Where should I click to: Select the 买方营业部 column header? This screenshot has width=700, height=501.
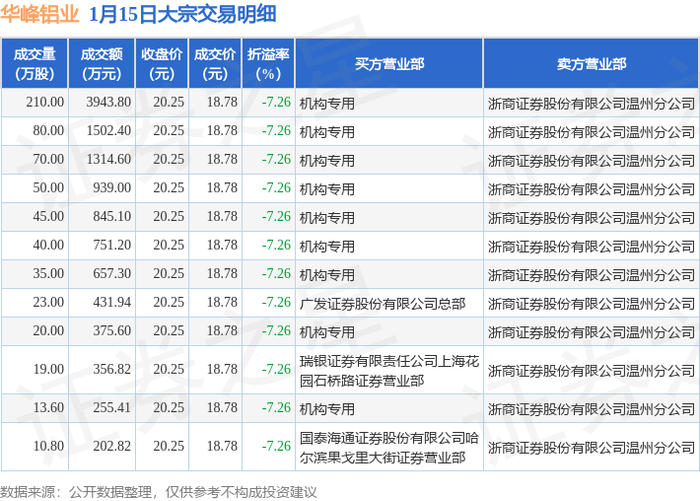(389, 63)
